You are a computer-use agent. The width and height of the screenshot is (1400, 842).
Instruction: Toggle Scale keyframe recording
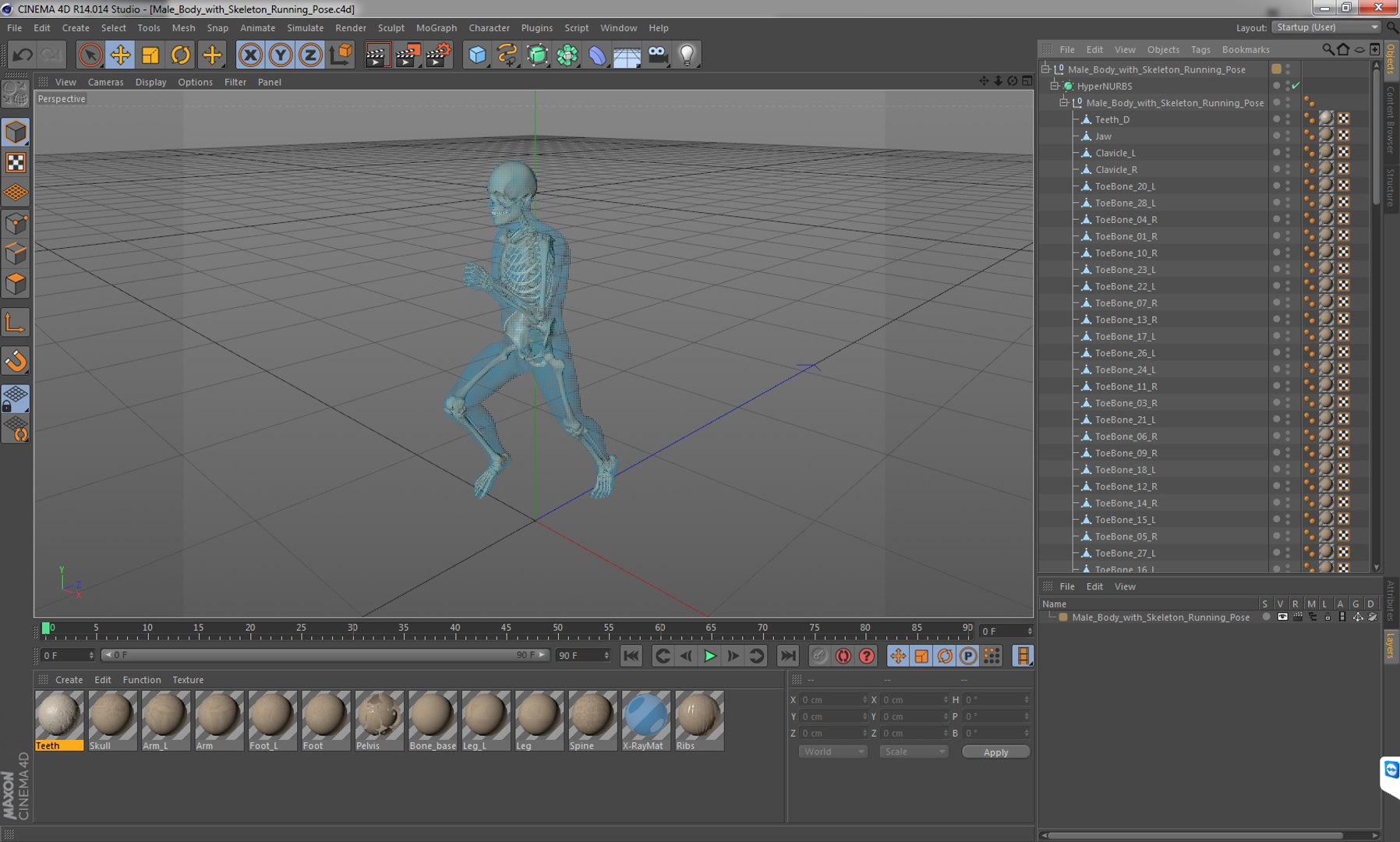pyautogui.click(x=921, y=656)
